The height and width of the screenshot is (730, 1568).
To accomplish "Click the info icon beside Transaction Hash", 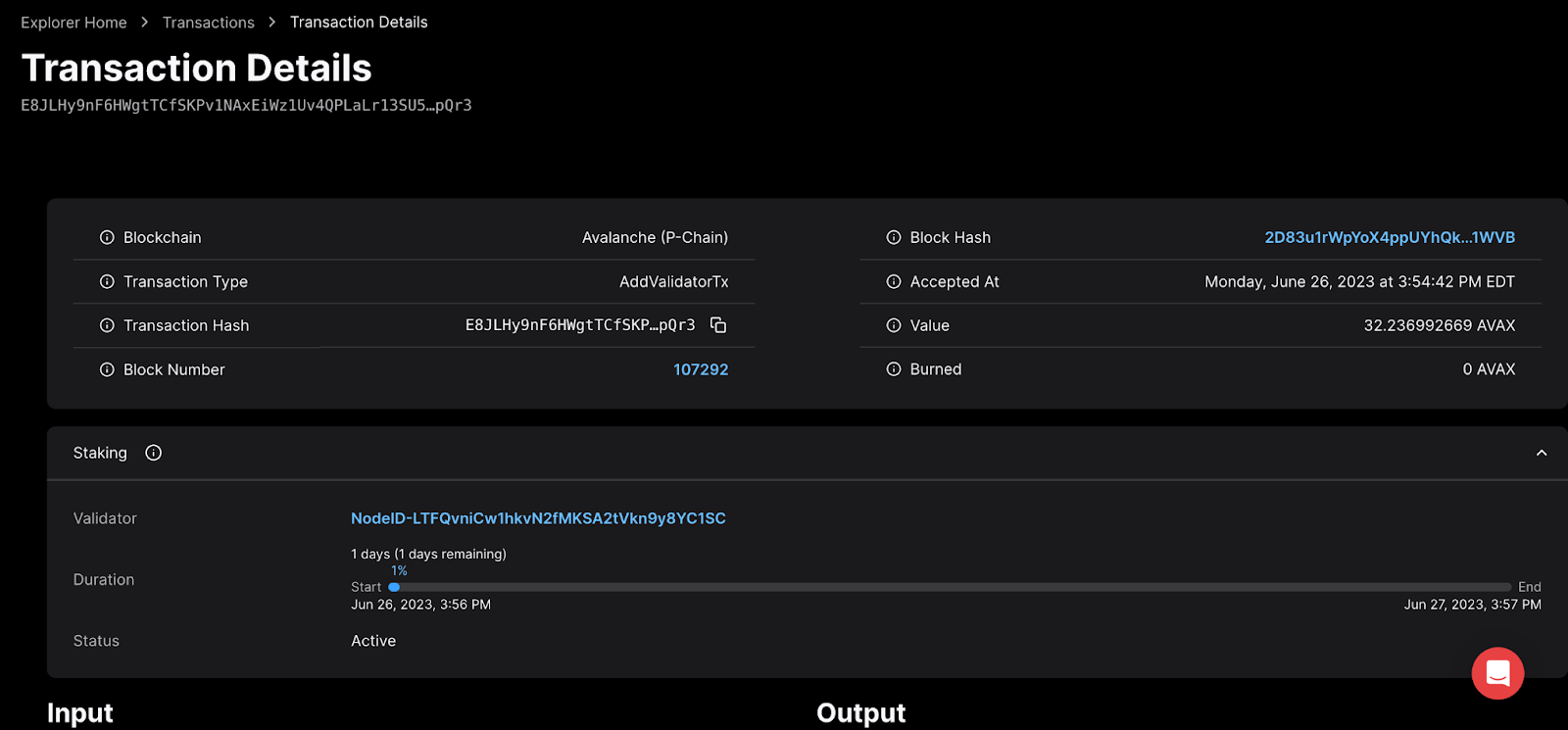I will 107,325.
